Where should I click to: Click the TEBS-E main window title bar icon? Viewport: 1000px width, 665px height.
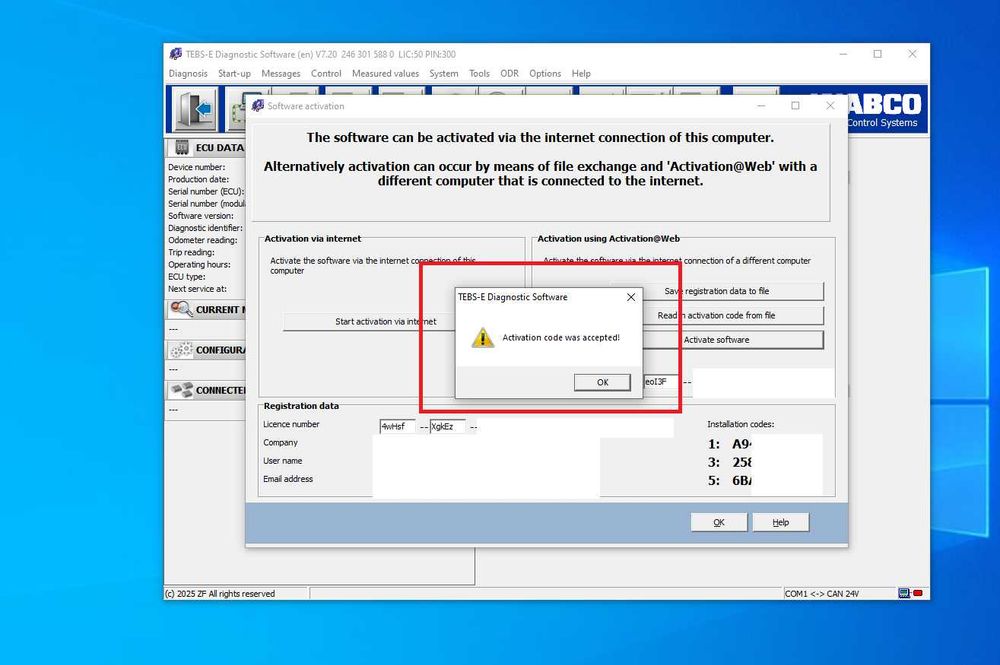(x=175, y=54)
